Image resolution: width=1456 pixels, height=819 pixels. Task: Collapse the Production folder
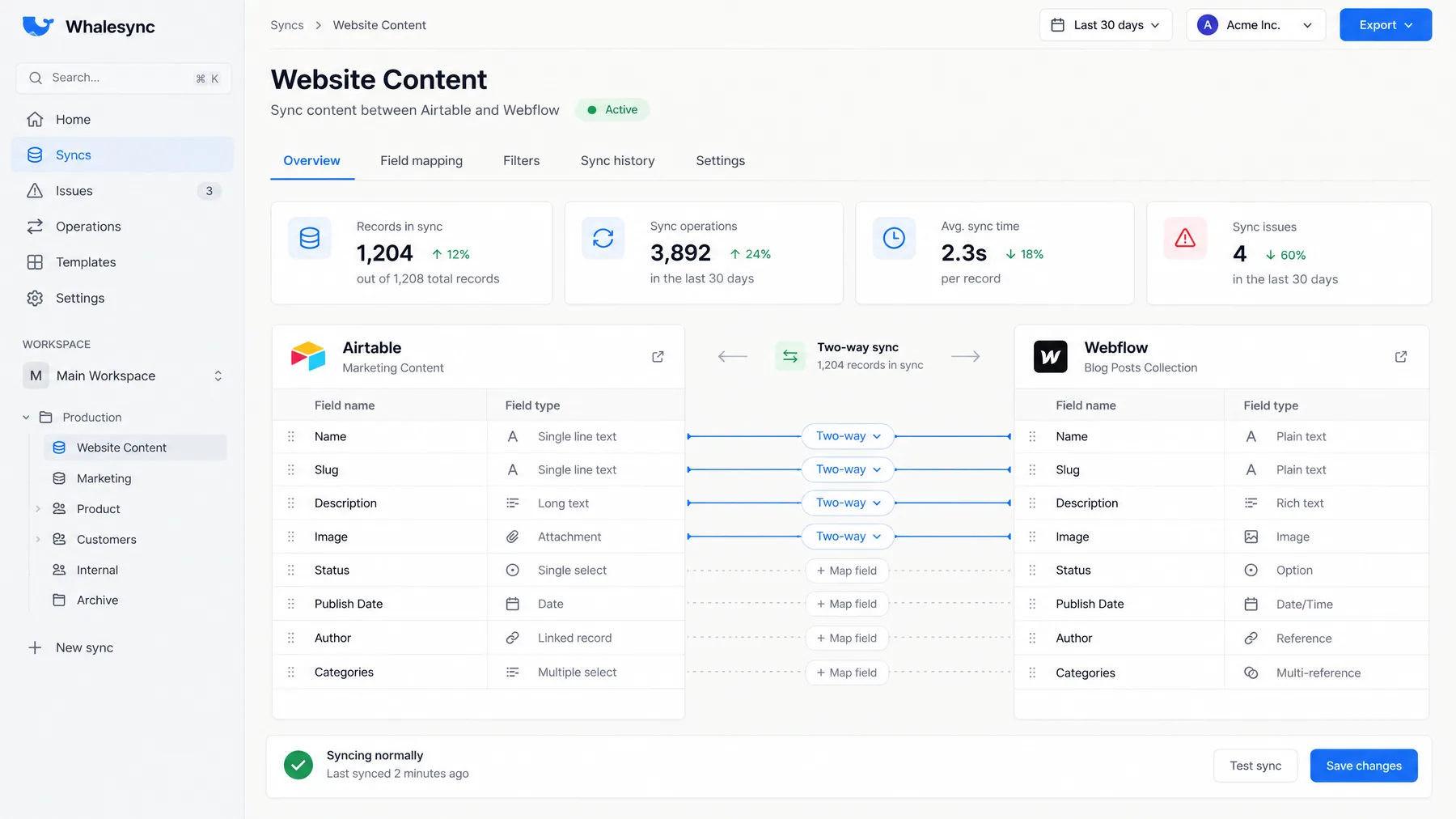(26, 418)
